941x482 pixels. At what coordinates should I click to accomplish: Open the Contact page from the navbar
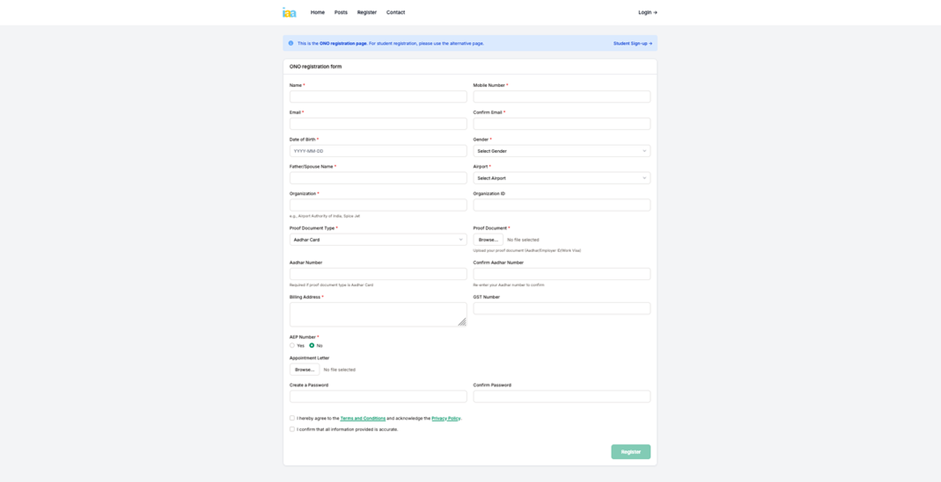396,12
